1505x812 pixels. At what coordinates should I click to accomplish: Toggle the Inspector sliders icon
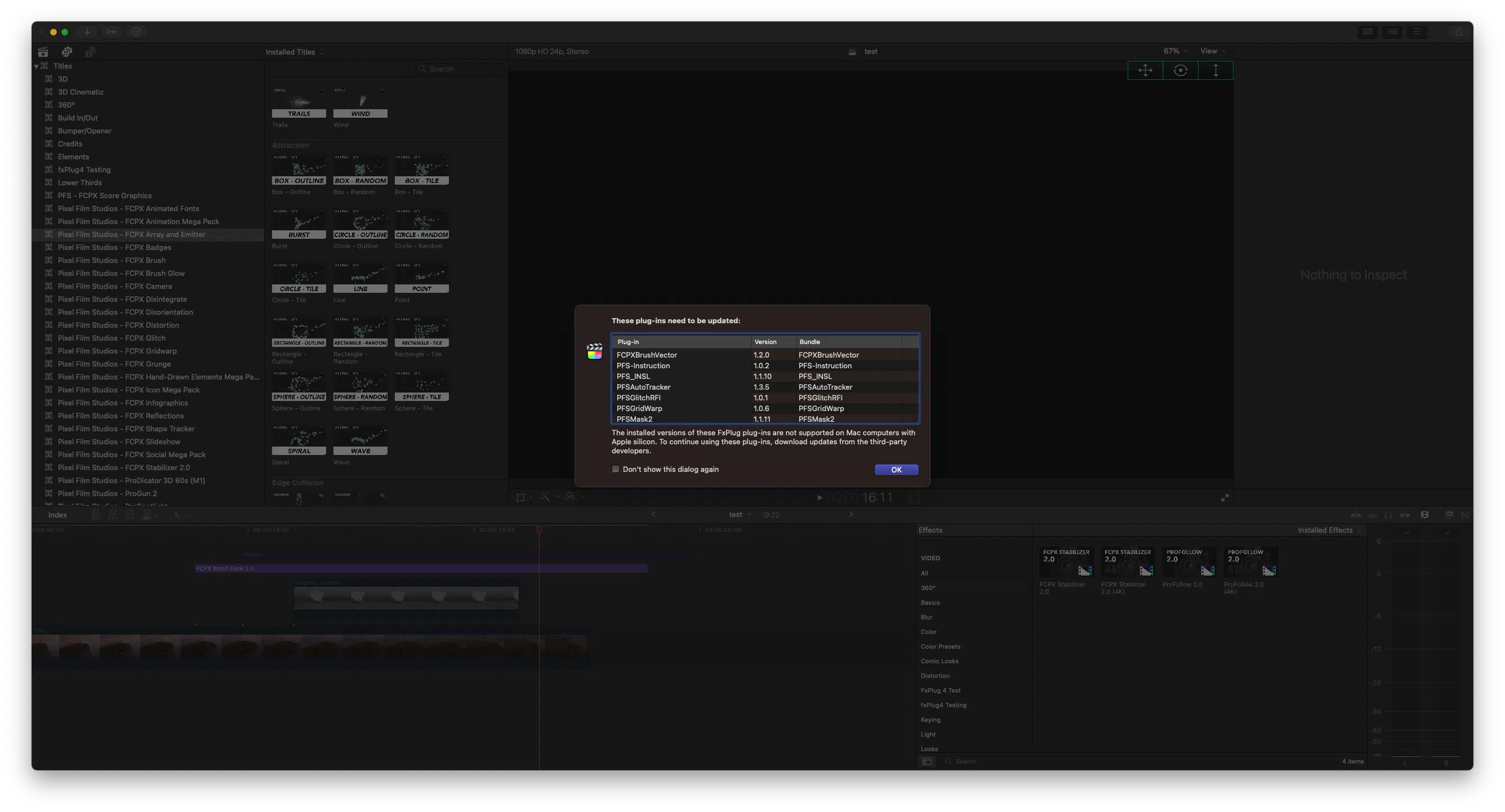coord(1417,32)
